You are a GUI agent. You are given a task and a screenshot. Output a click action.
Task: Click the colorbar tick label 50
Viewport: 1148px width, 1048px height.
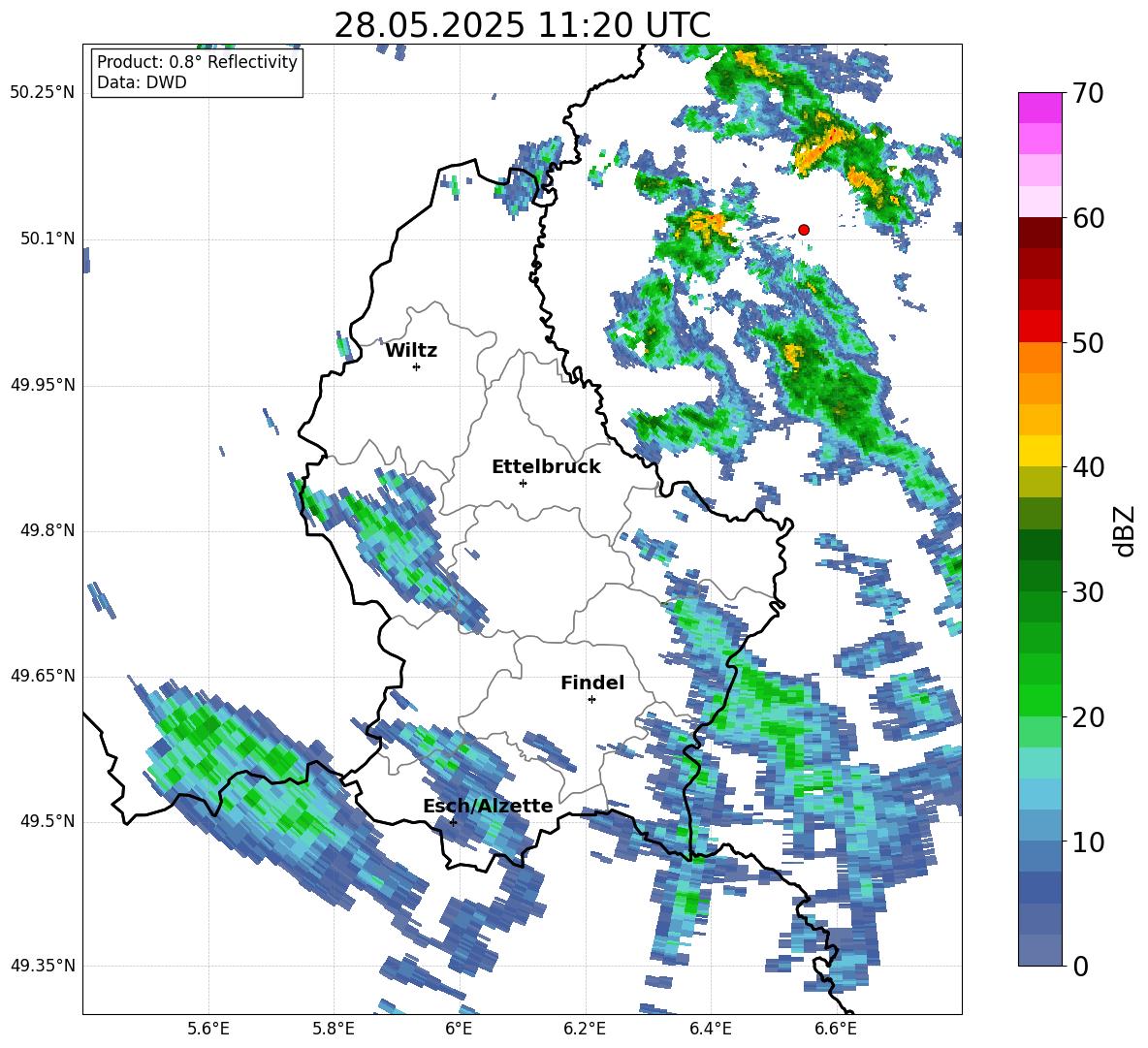point(1088,343)
